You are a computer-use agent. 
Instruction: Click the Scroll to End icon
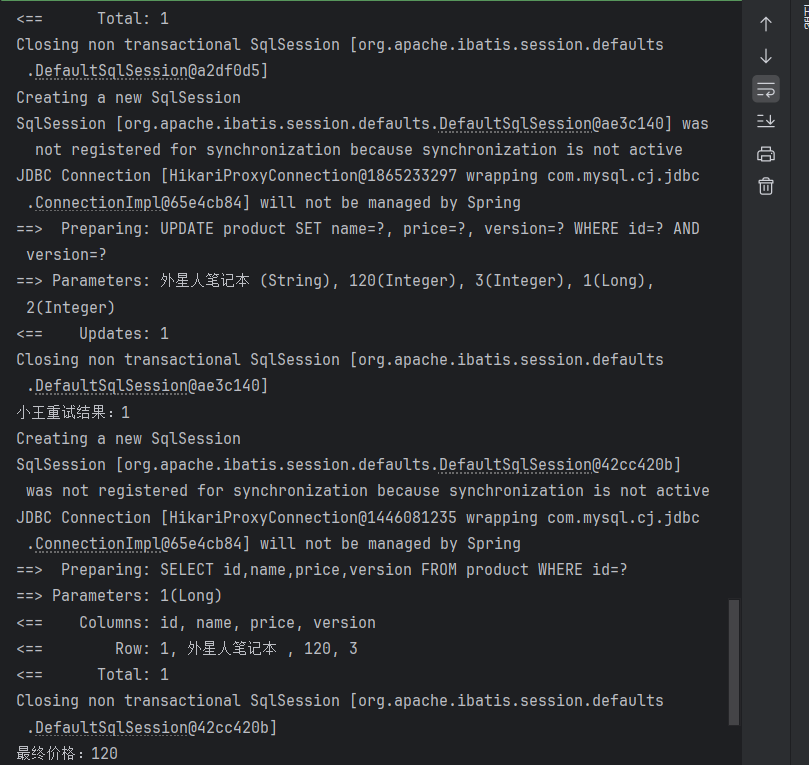click(766, 121)
